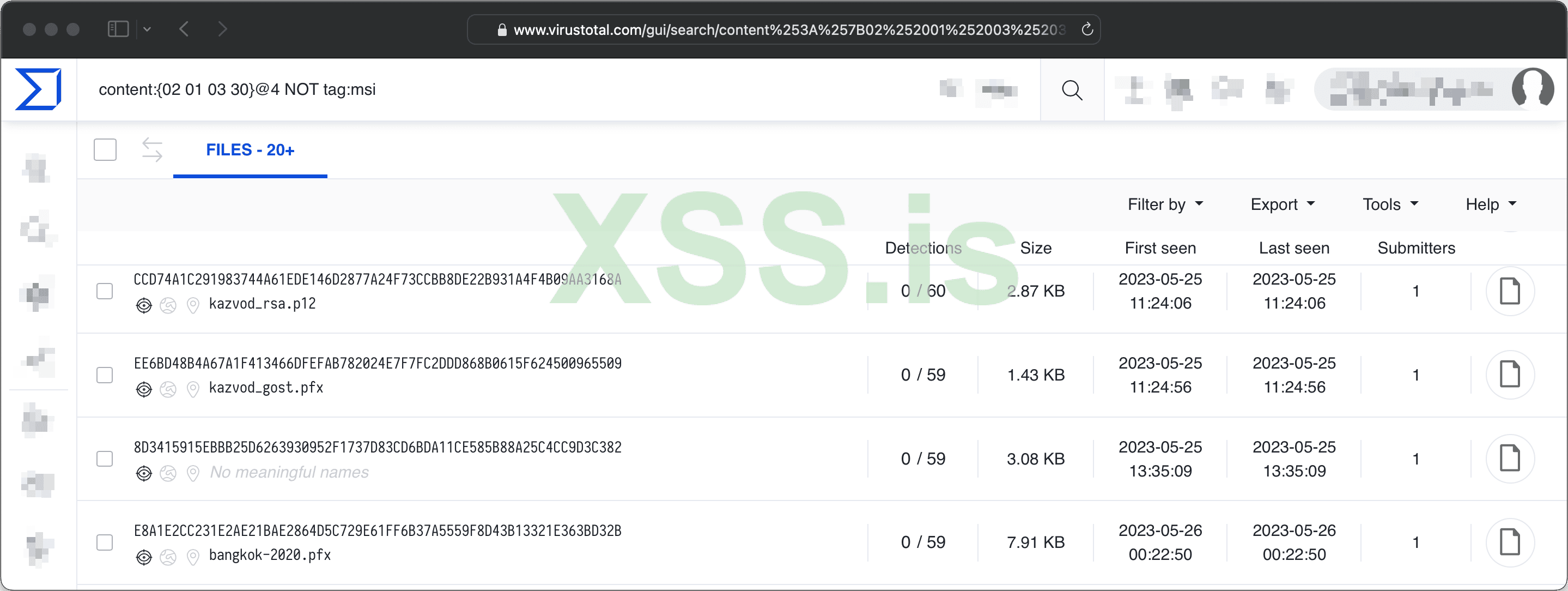
Task: Open the file report icon for kazvod_rsa.p12 row
Action: click(x=1511, y=291)
